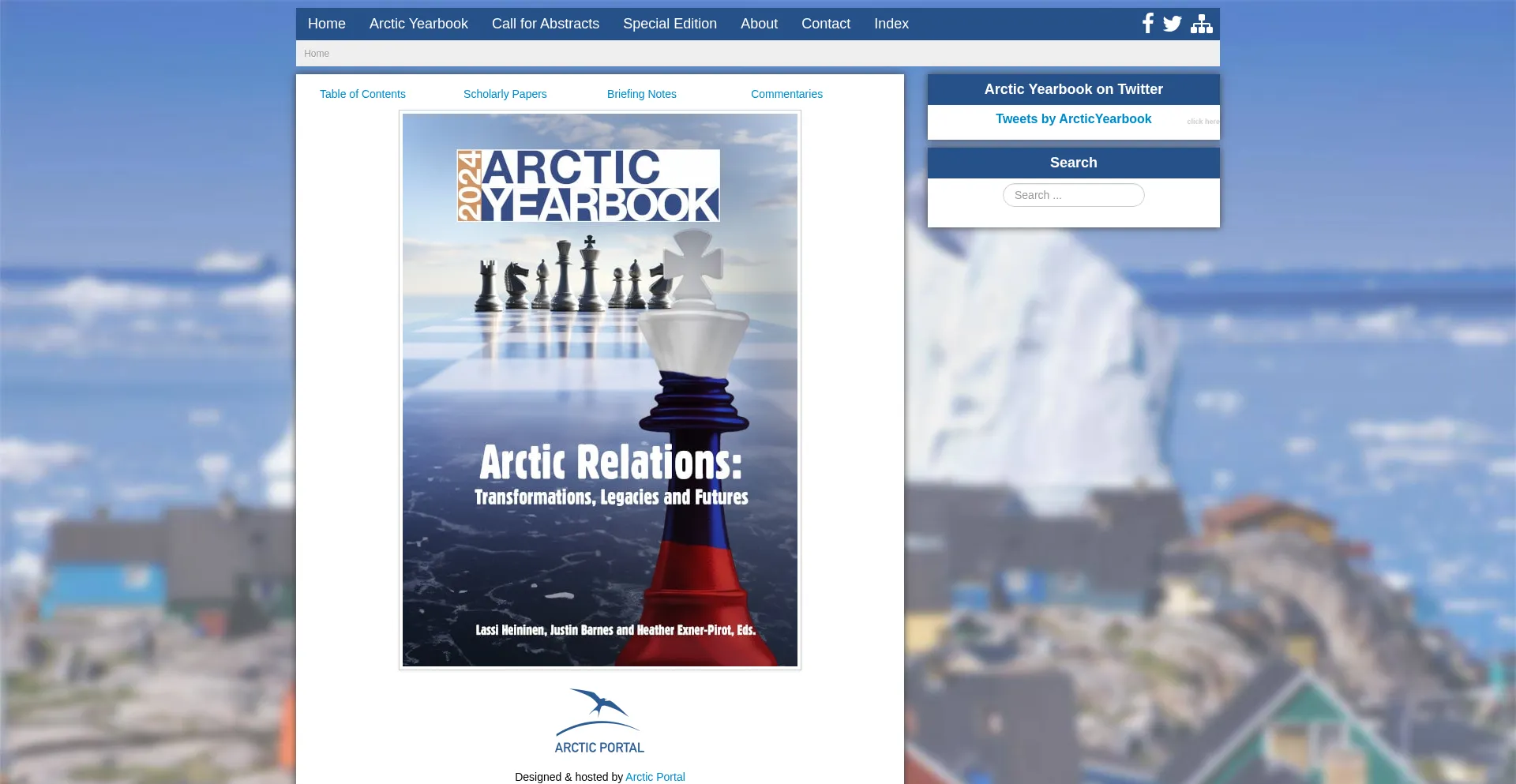
Task: Open Call for Abstracts menu item
Action: click(x=545, y=24)
